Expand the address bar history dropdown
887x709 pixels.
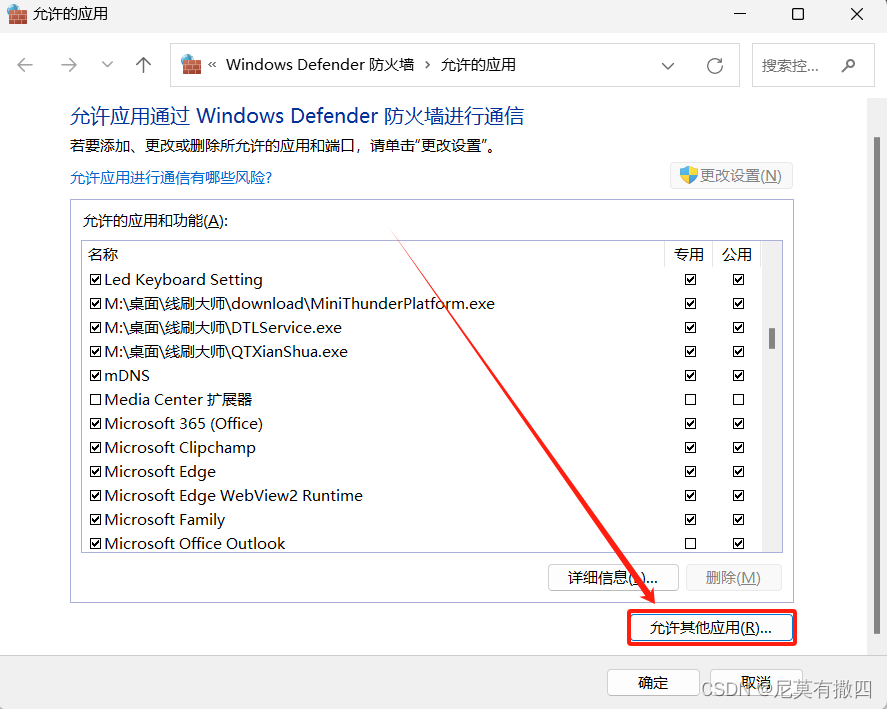(668, 66)
